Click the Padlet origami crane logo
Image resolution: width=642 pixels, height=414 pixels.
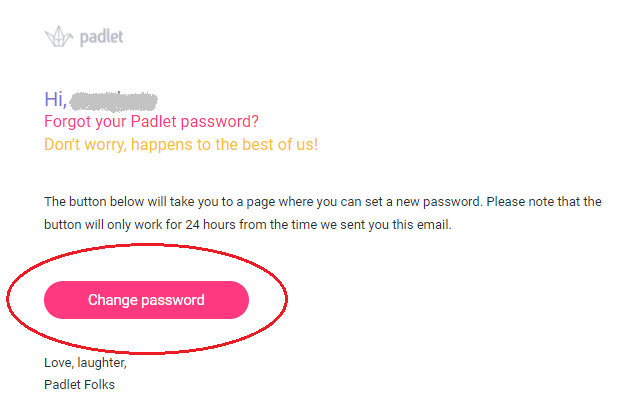click(59, 37)
